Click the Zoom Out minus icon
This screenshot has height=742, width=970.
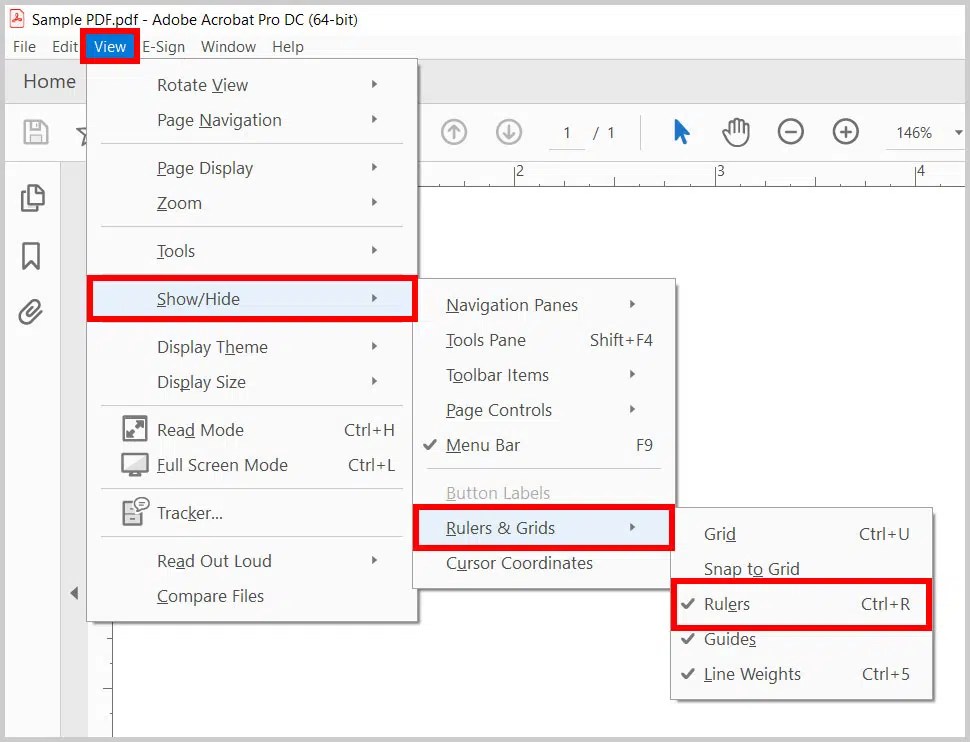(x=790, y=132)
